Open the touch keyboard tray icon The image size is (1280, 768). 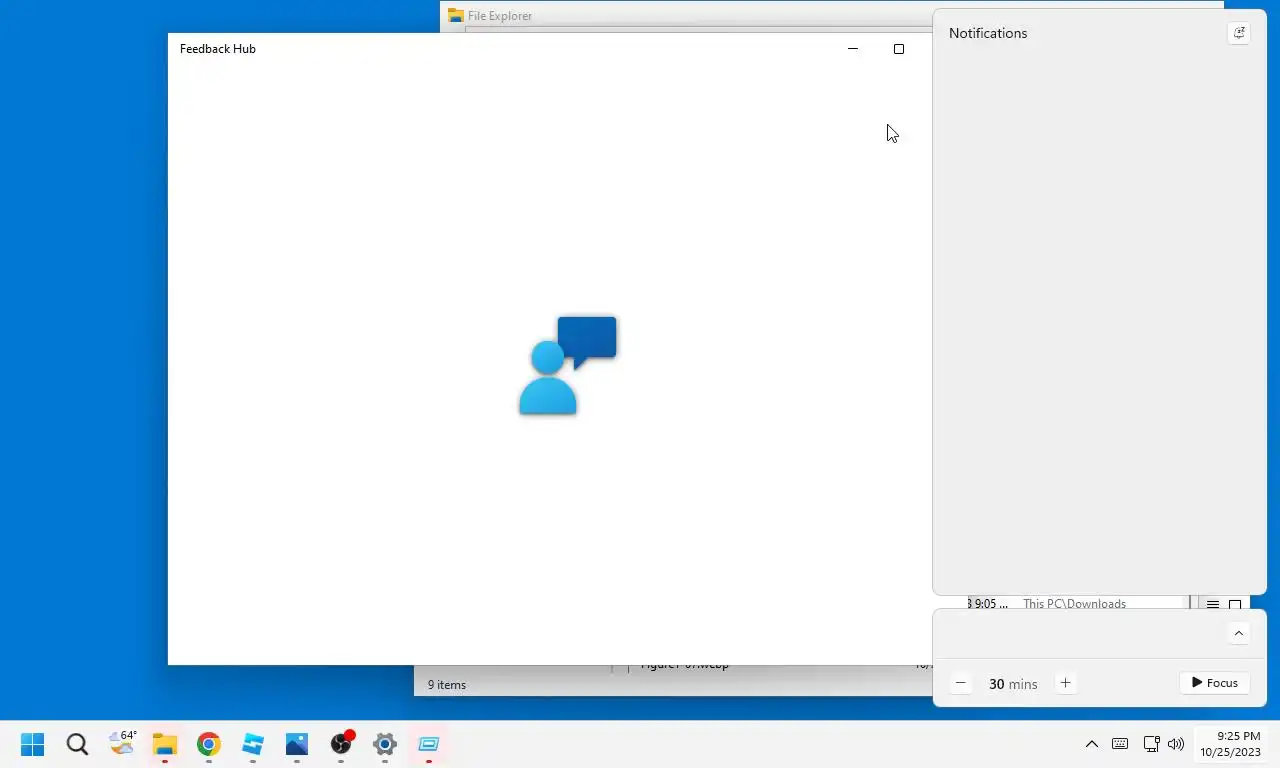click(x=1120, y=744)
